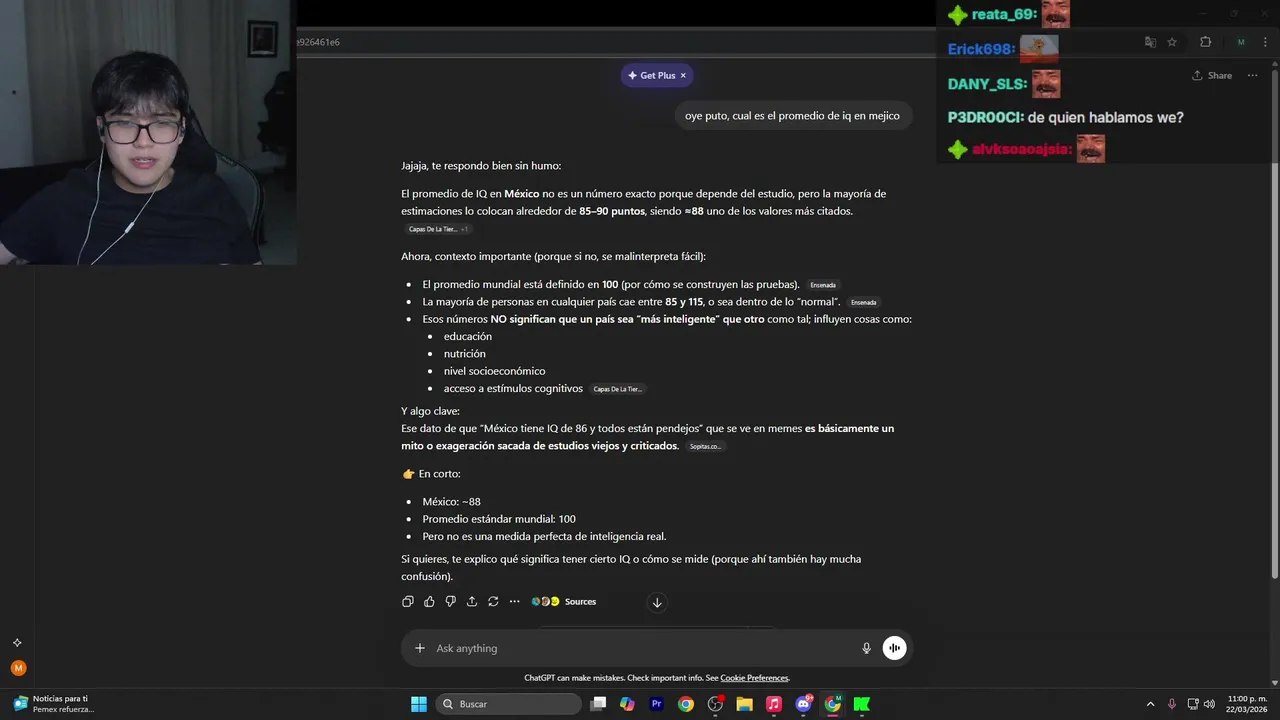The height and width of the screenshot is (720, 1280).
Task: Open the Ensenada citation after 'lo normal'
Action: [864, 302]
